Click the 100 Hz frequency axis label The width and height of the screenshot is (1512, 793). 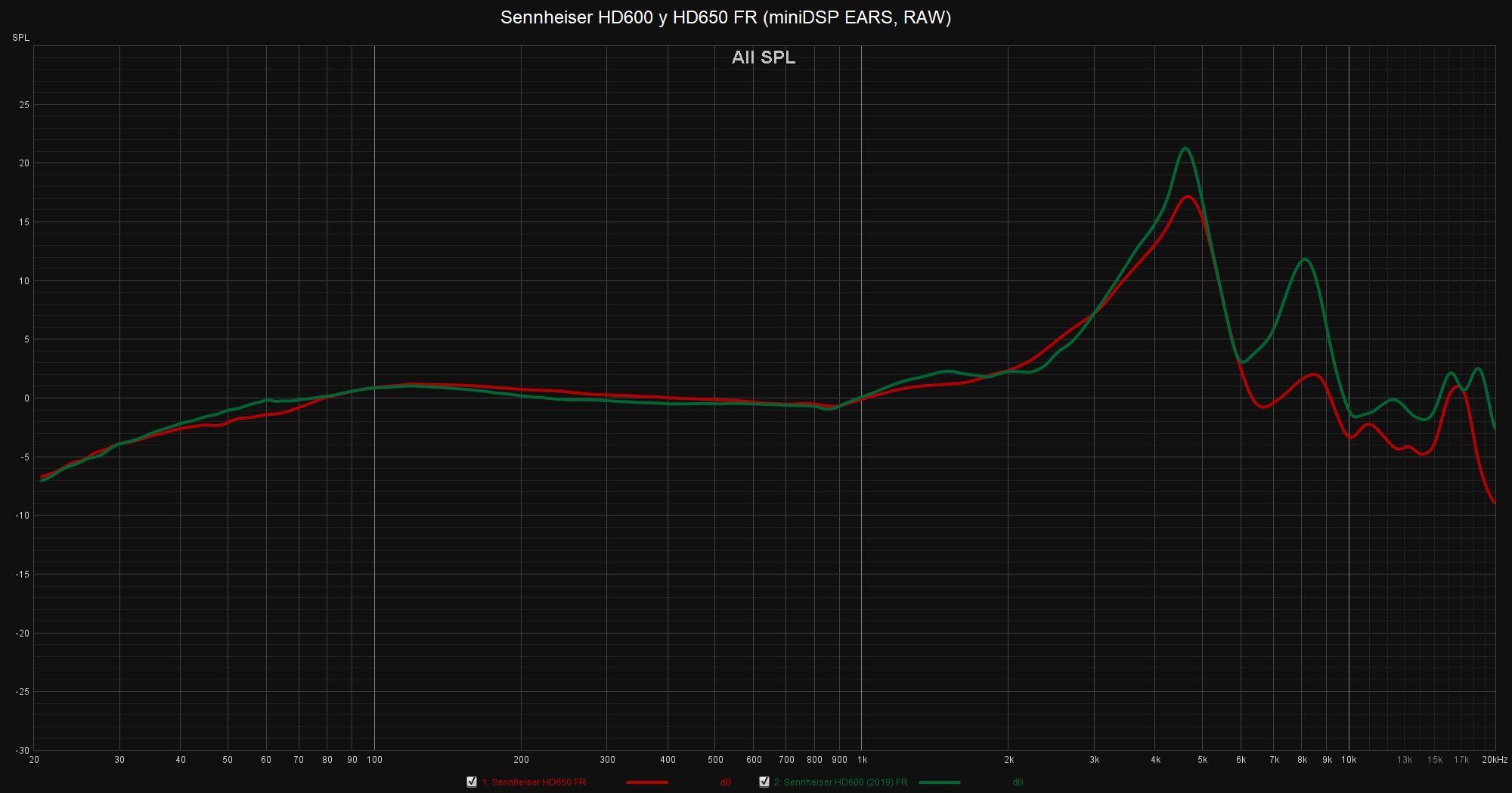pyautogui.click(x=374, y=760)
